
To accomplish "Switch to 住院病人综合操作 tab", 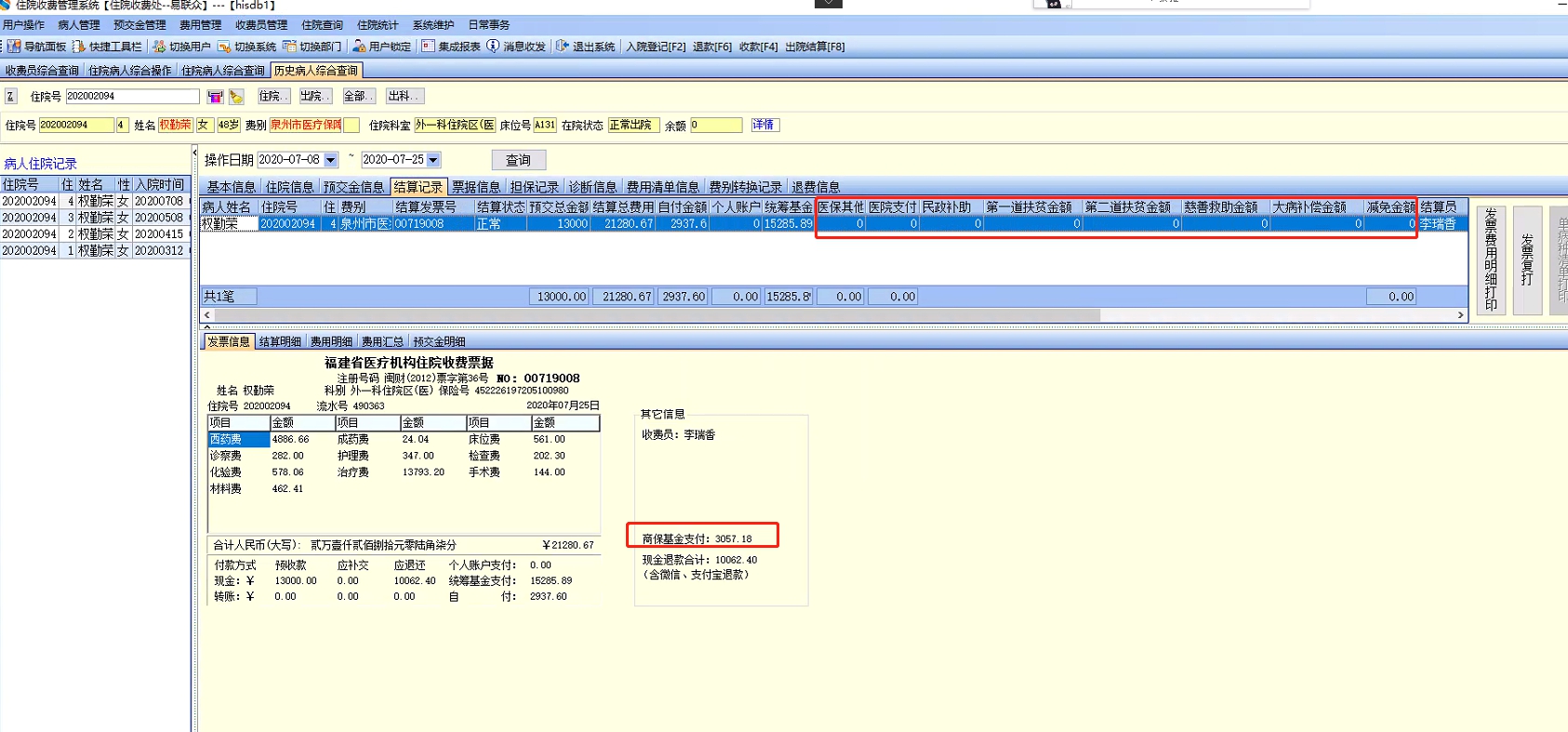I will (x=130, y=71).
